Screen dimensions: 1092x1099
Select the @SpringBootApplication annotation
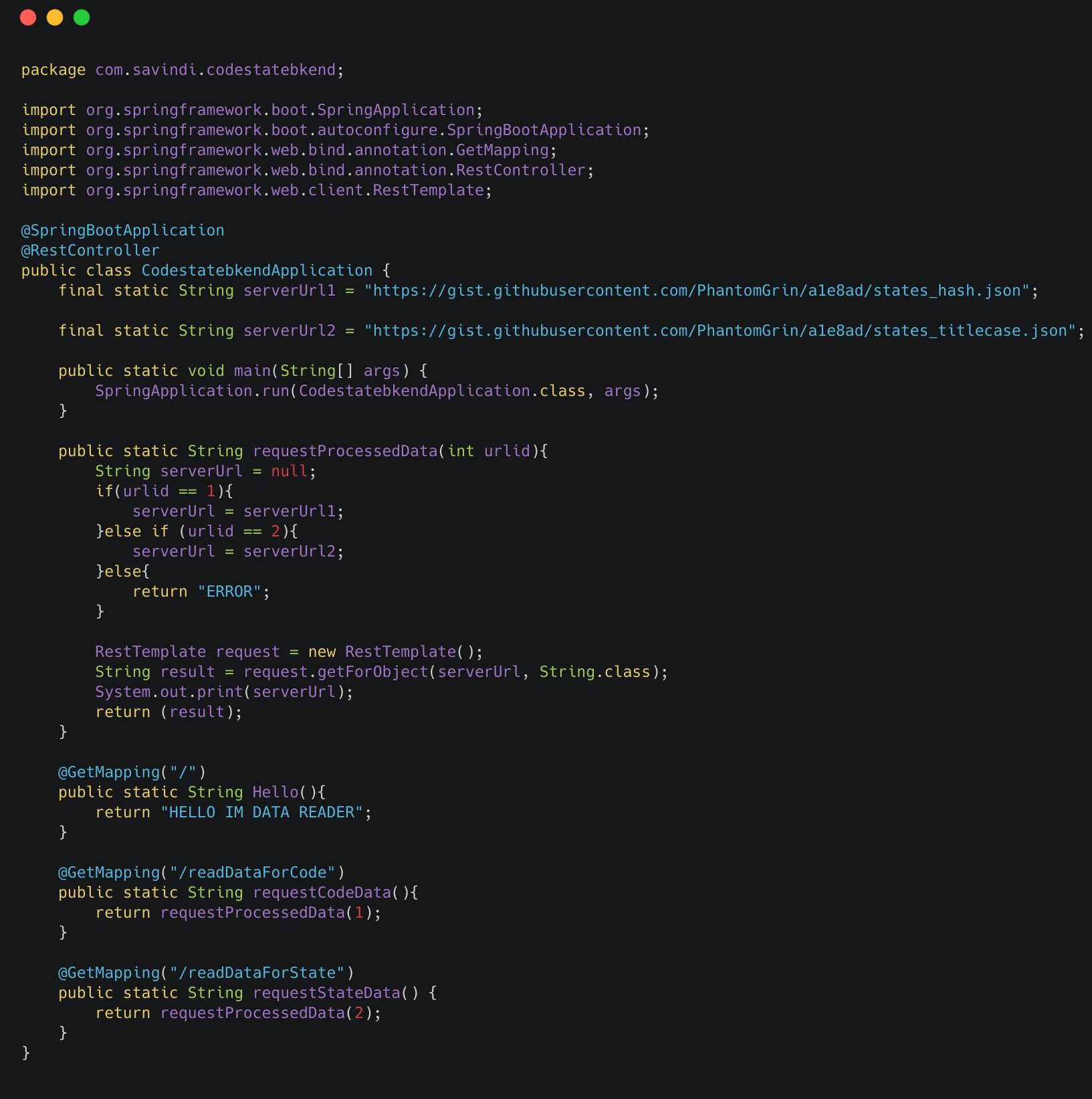[122, 229]
